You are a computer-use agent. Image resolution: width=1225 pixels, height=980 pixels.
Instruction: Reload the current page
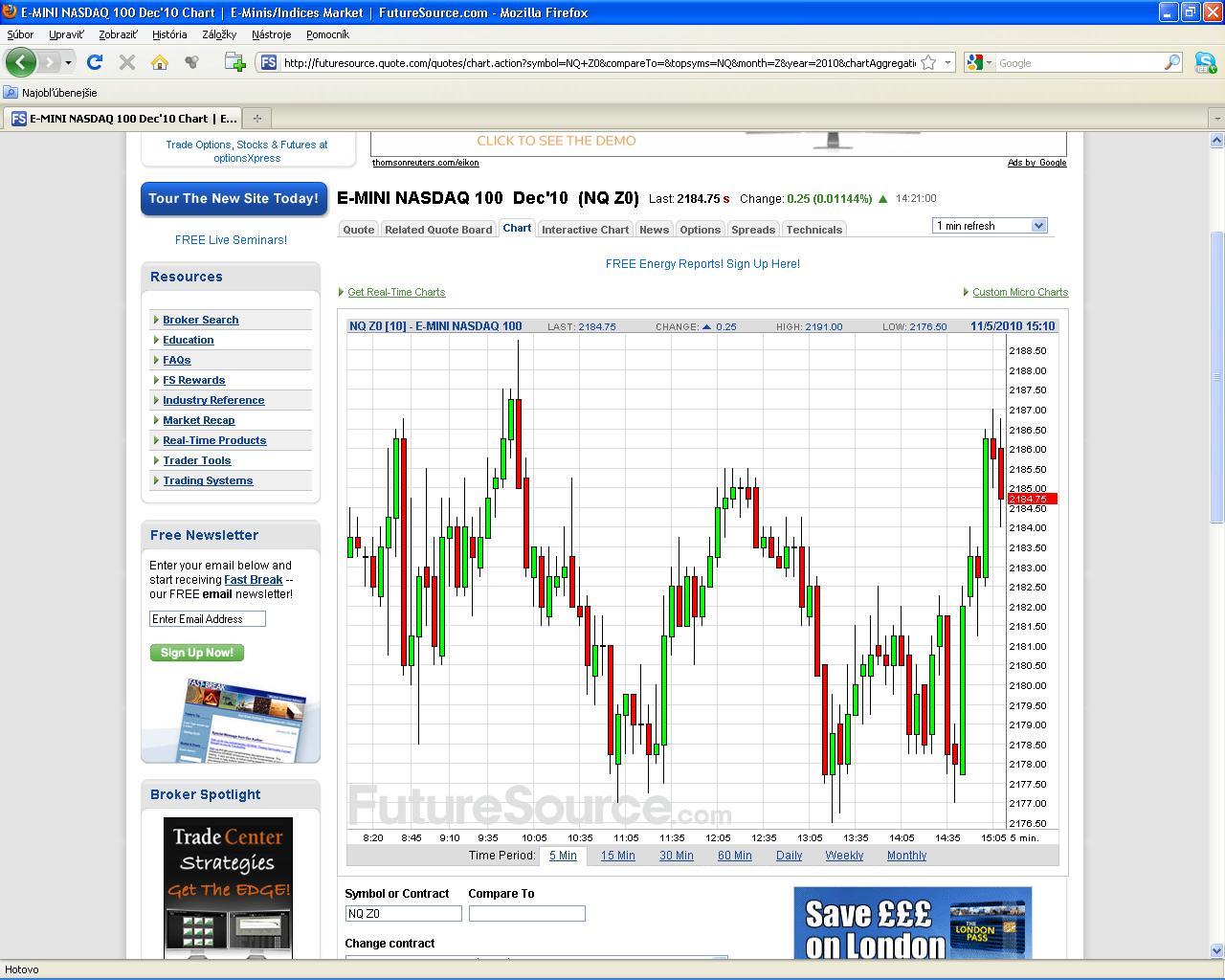(x=94, y=63)
